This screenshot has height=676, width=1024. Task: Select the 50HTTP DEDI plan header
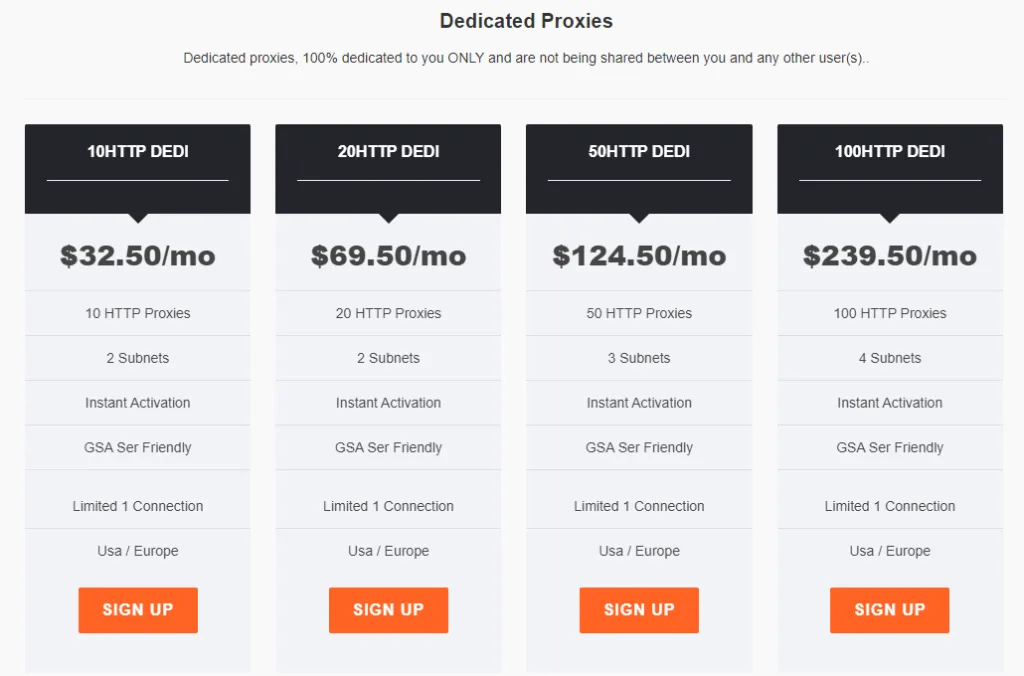point(639,152)
